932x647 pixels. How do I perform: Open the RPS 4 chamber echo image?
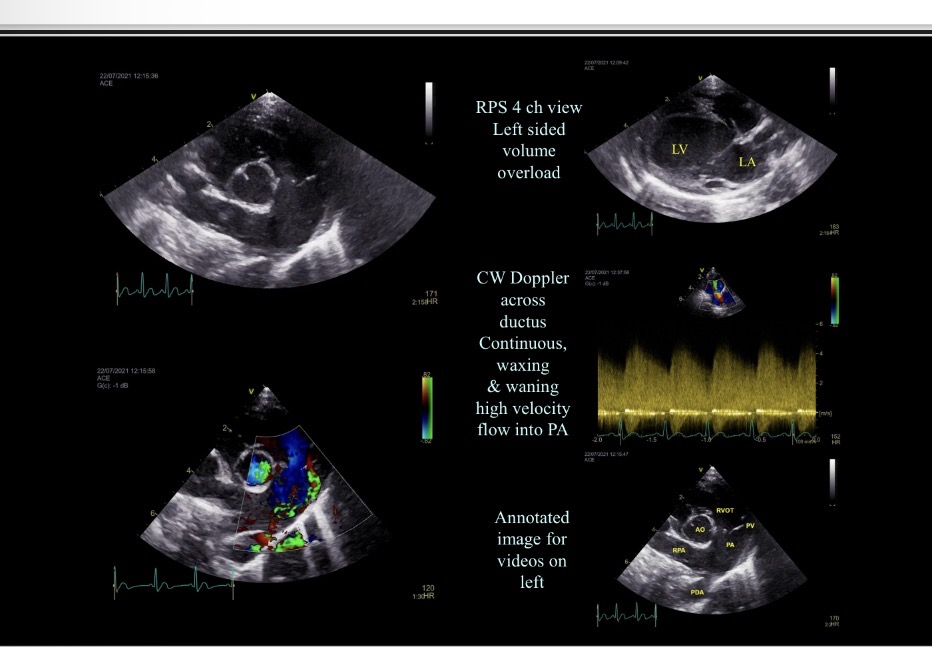712,148
